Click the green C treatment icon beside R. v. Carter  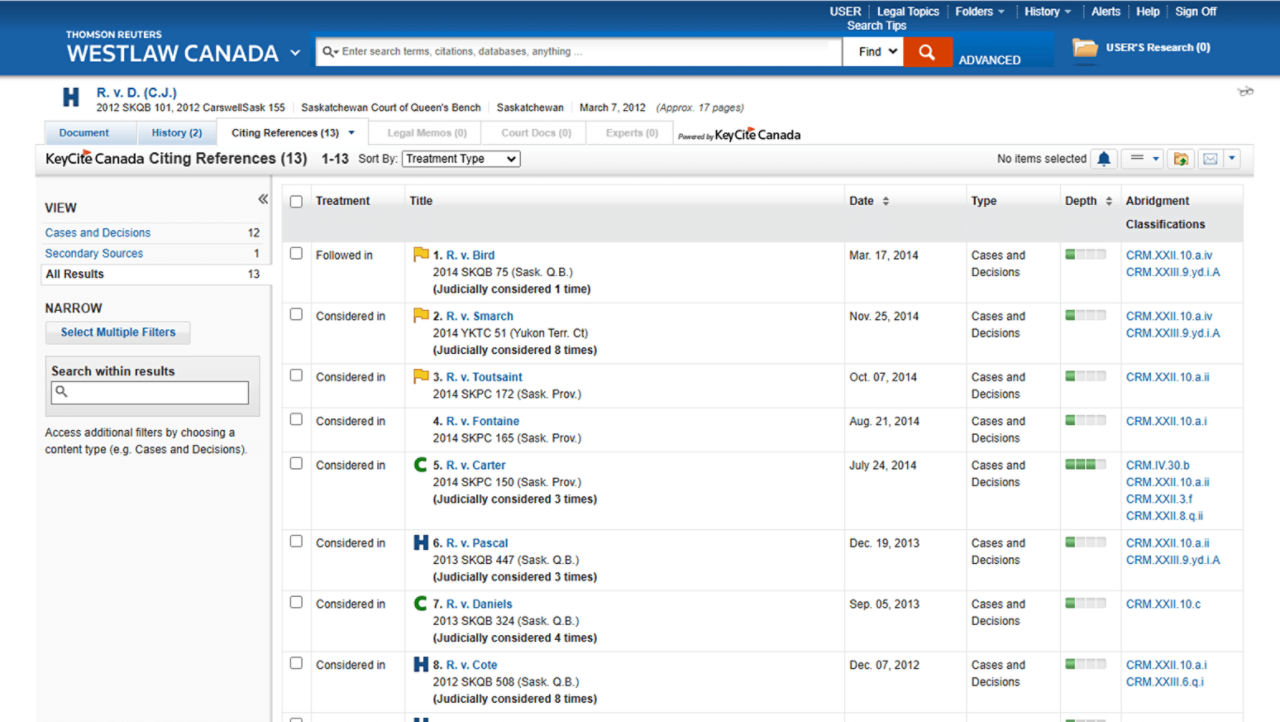[422, 463]
